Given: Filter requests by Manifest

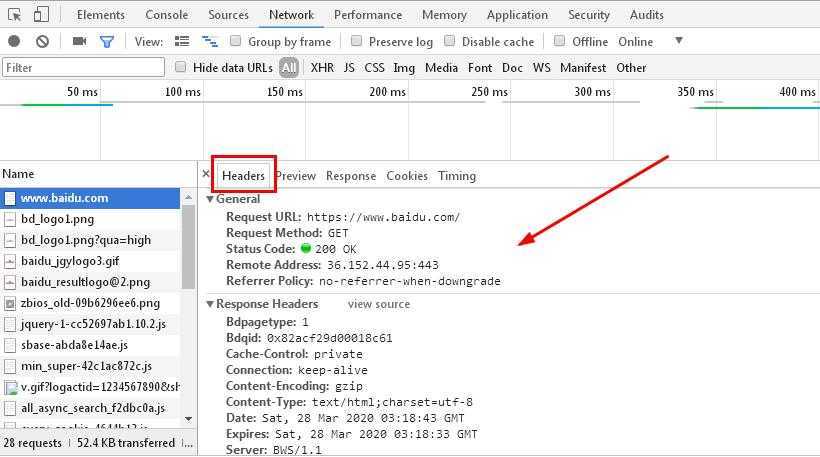Looking at the screenshot, I should 583,67.
